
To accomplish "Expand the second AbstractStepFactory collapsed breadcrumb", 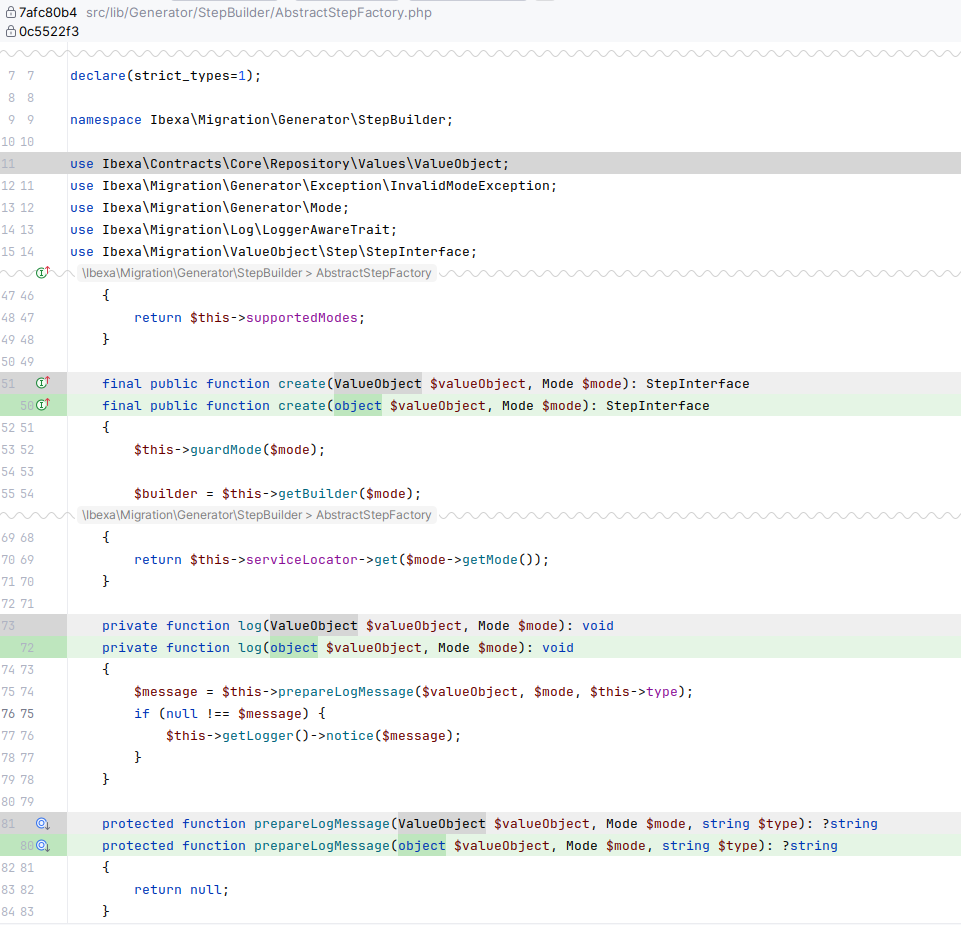I will point(255,515).
